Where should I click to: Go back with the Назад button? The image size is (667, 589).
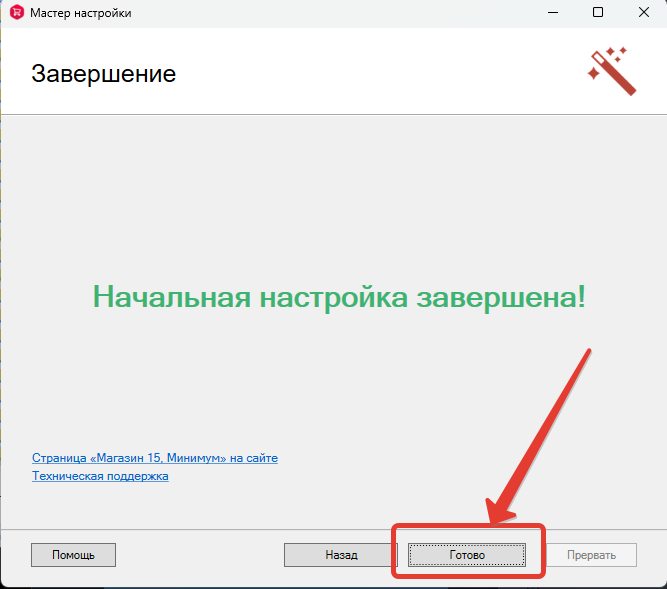(x=341, y=554)
